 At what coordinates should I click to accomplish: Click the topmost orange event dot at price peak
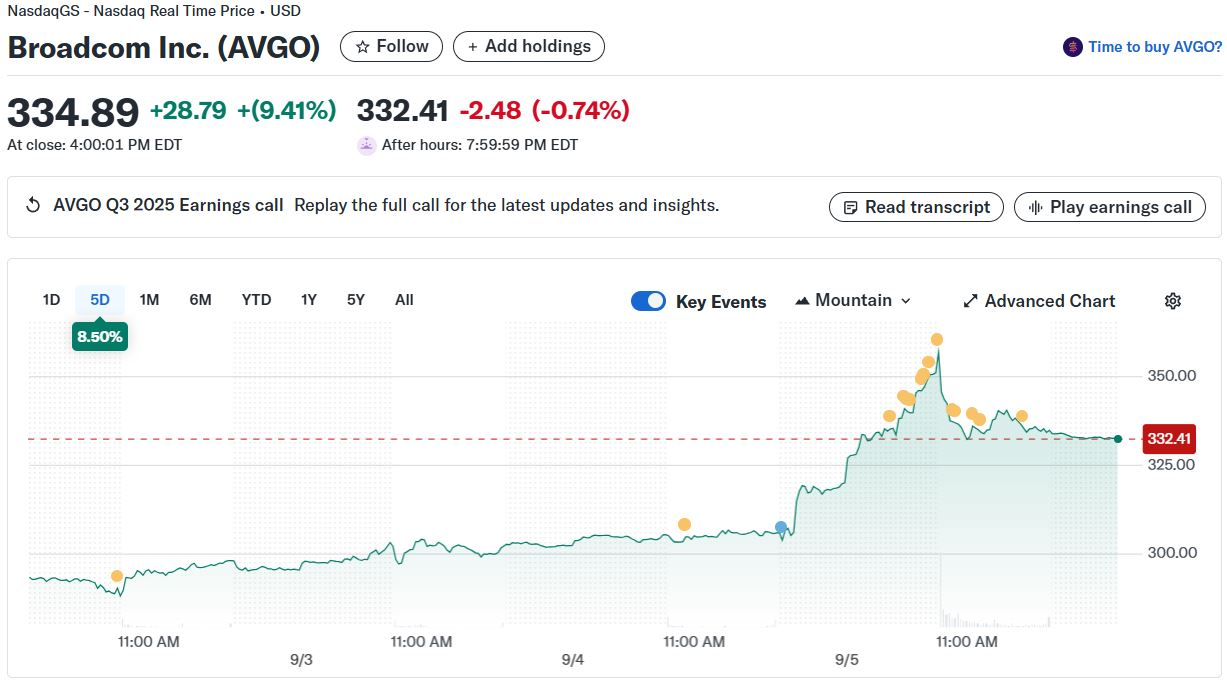point(937,340)
